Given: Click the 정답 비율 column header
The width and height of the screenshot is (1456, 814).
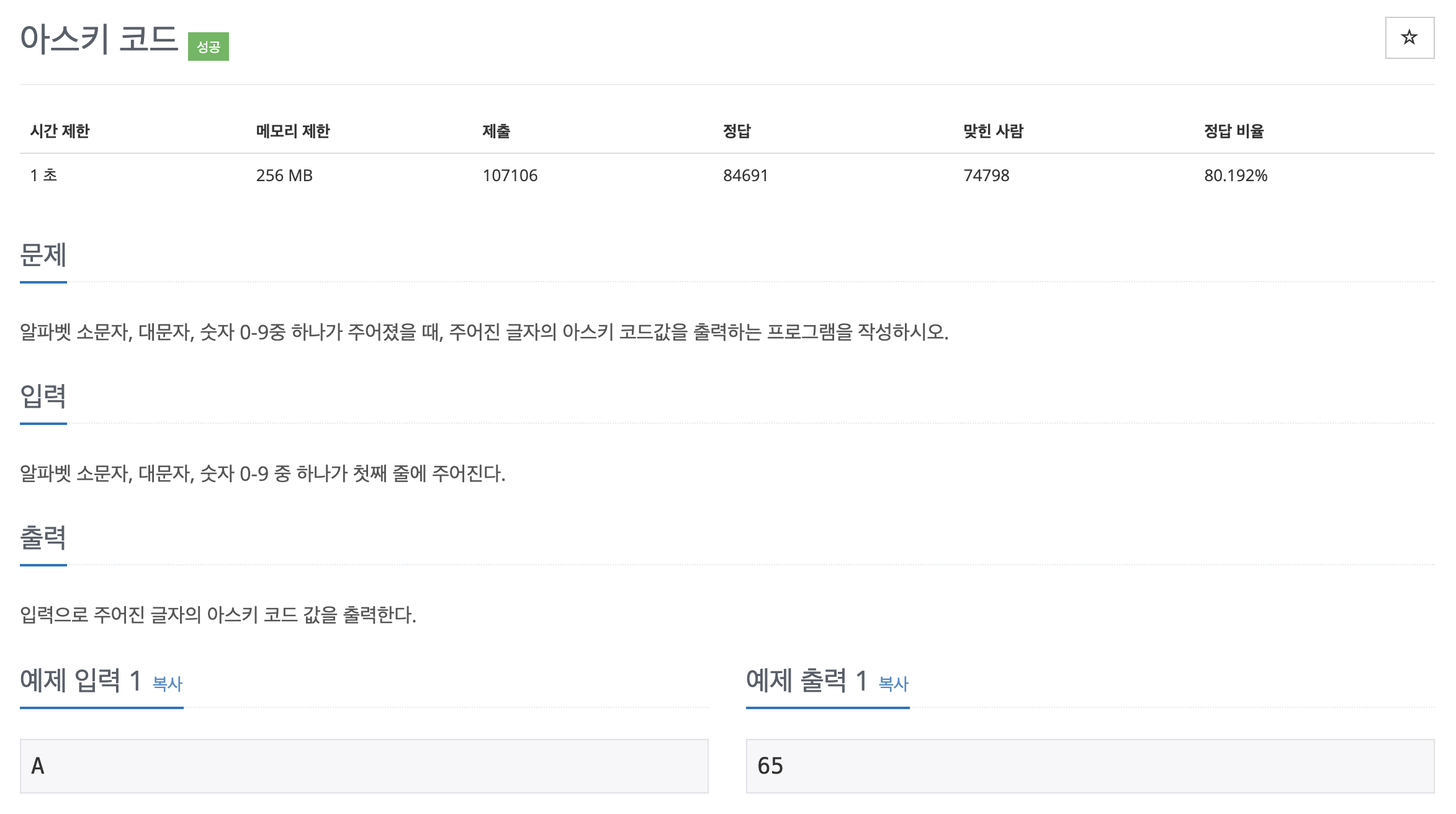Looking at the screenshot, I should click(x=1234, y=131).
